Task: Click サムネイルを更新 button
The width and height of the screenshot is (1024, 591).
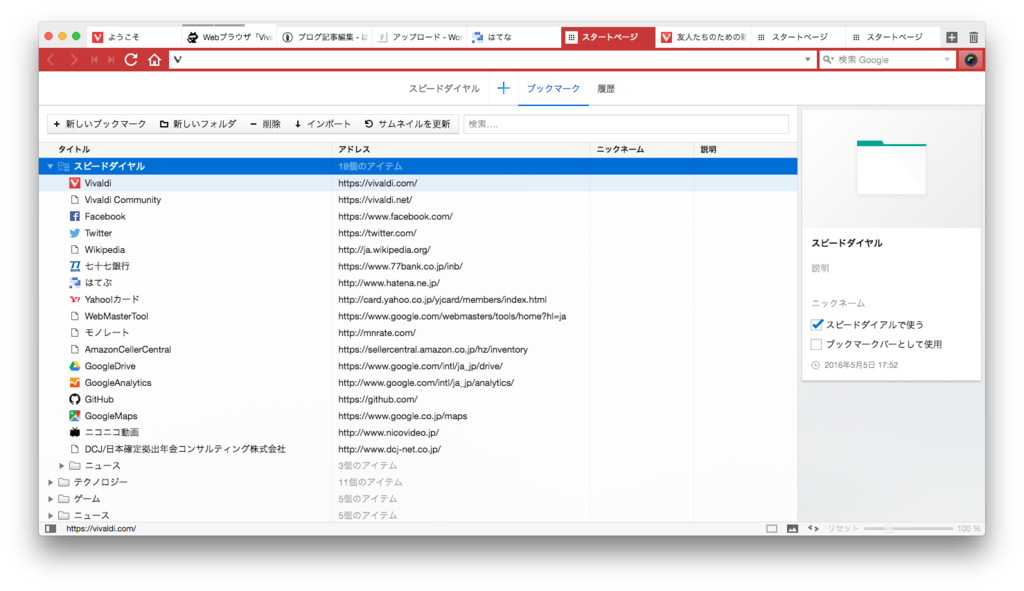Action: (408, 124)
